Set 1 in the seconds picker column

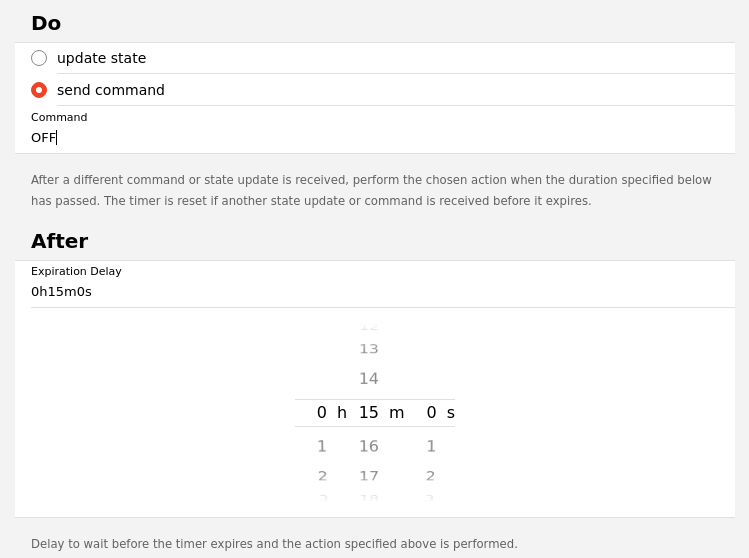pyautogui.click(x=431, y=446)
